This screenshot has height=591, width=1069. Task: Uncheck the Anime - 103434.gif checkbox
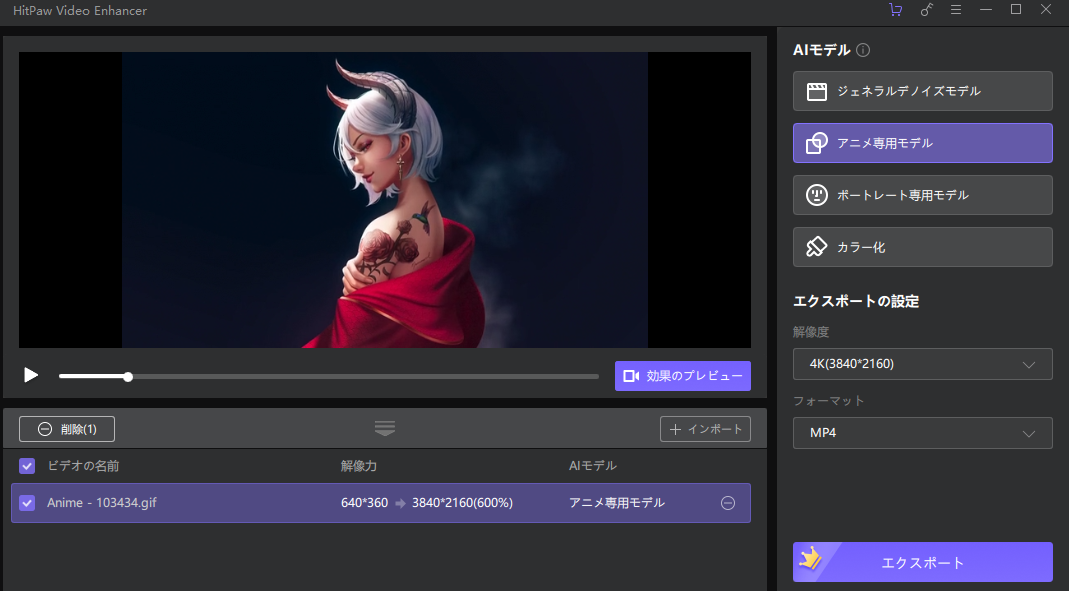pyautogui.click(x=27, y=502)
